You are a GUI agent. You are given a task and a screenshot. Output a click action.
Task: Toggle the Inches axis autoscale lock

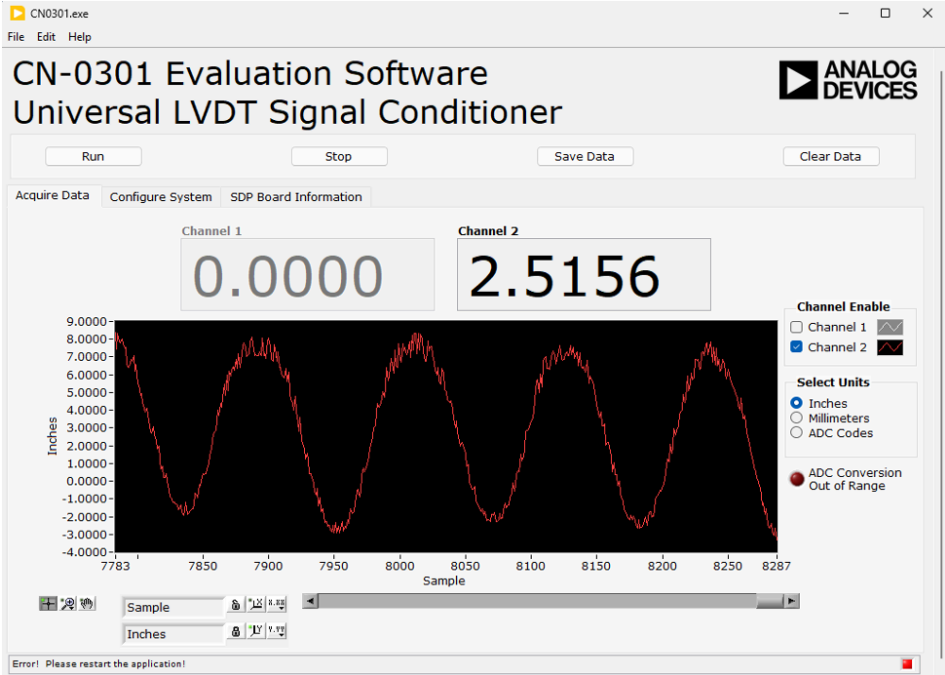(236, 631)
